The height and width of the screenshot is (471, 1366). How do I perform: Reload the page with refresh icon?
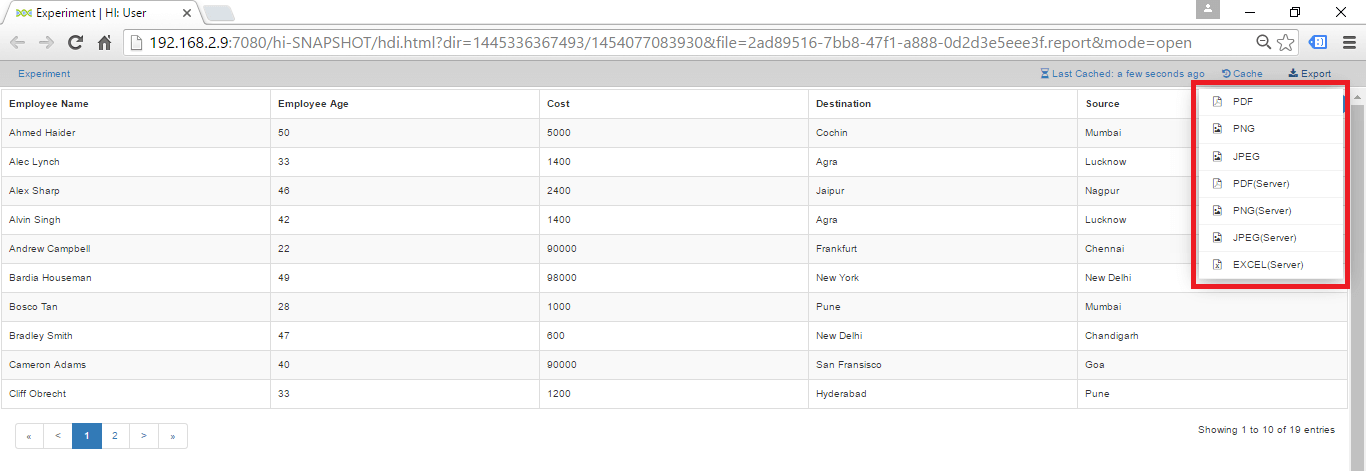pos(75,43)
